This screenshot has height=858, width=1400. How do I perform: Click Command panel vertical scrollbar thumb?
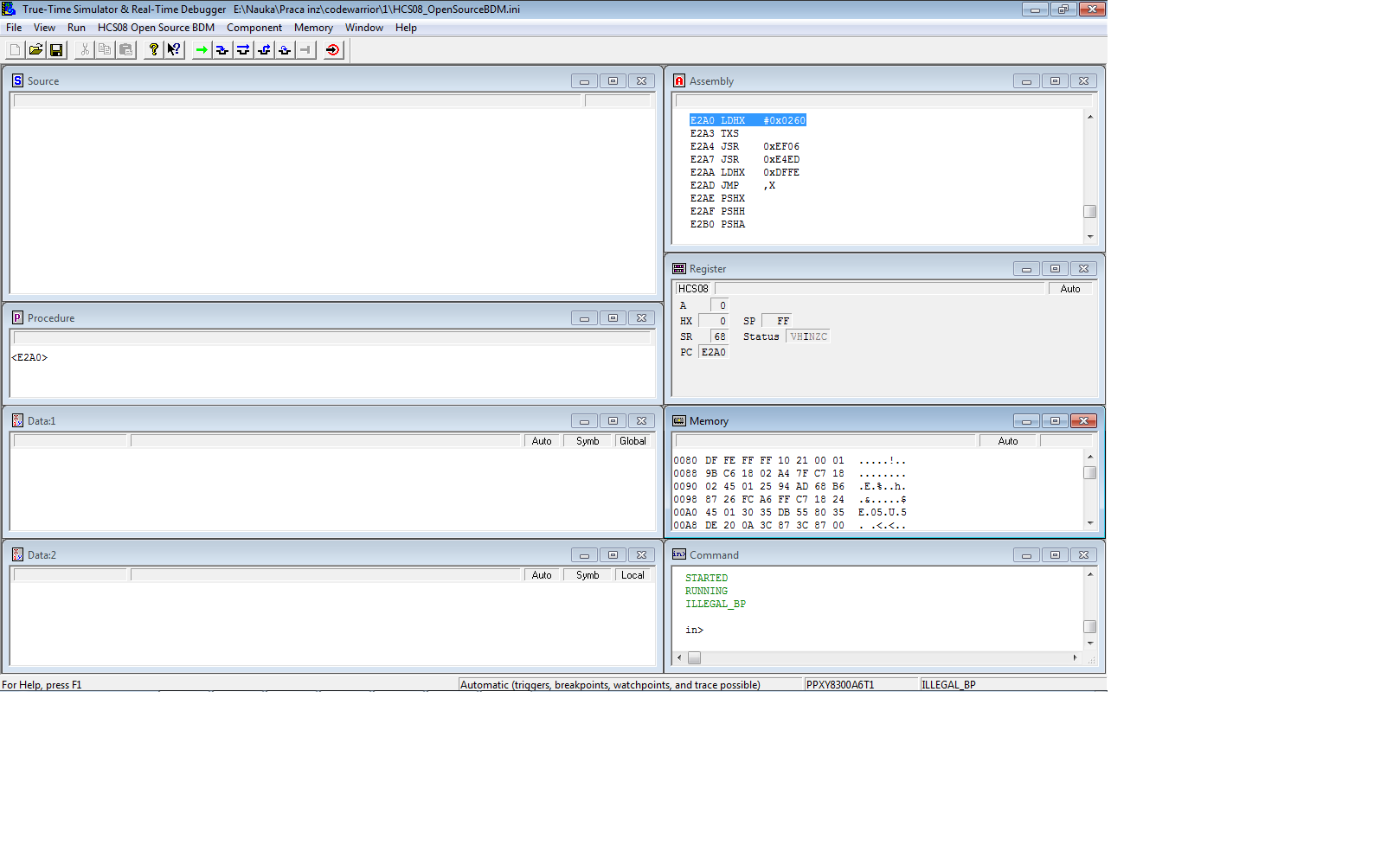click(1090, 627)
